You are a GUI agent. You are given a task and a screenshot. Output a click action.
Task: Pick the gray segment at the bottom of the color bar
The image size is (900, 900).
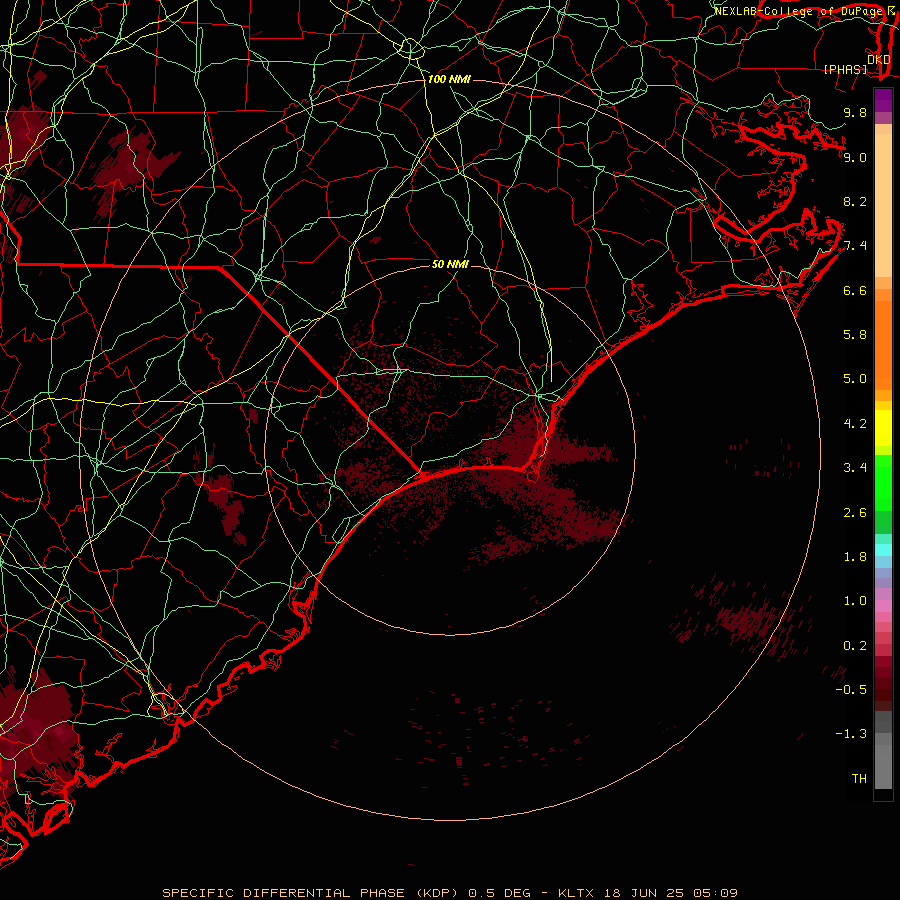point(883,766)
